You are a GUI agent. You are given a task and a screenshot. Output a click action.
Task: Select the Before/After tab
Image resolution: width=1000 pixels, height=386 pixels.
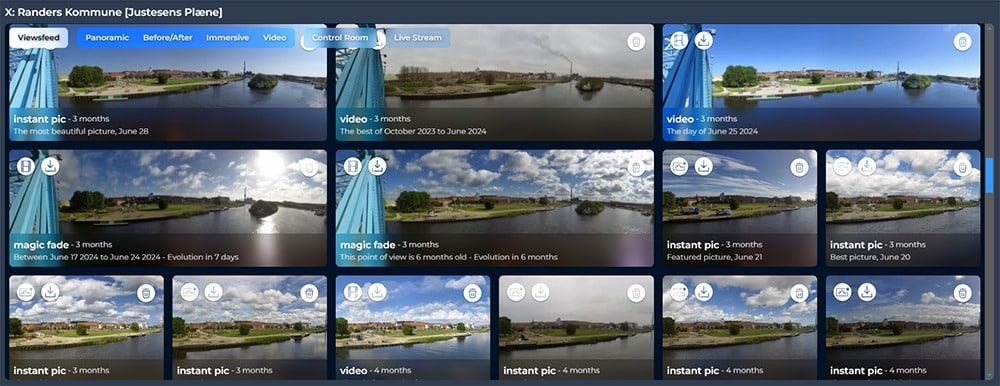point(168,38)
